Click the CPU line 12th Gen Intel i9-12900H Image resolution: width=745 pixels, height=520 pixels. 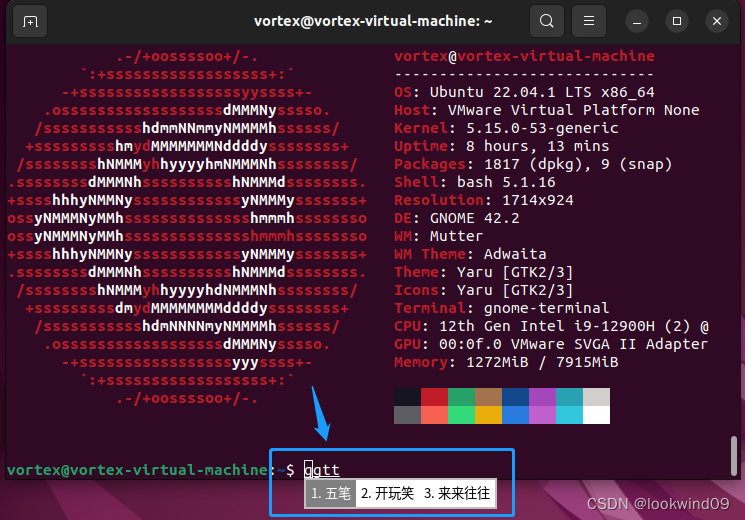coord(551,326)
